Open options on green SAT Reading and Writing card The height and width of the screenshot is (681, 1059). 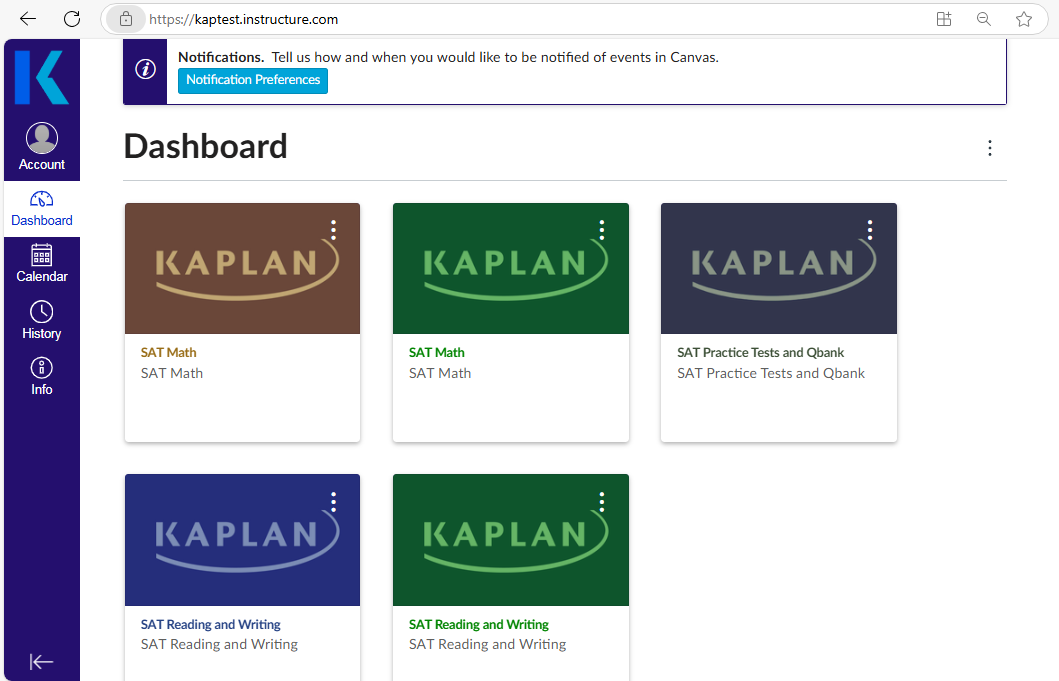pyautogui.click(x=602, y=501)
